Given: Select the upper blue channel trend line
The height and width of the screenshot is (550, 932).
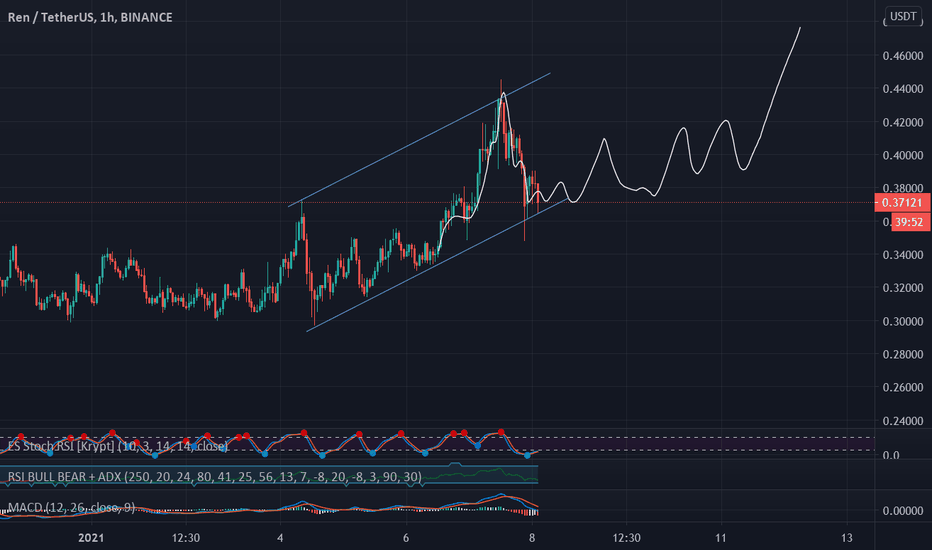Looking at the screenshot, I should [419, 140].
